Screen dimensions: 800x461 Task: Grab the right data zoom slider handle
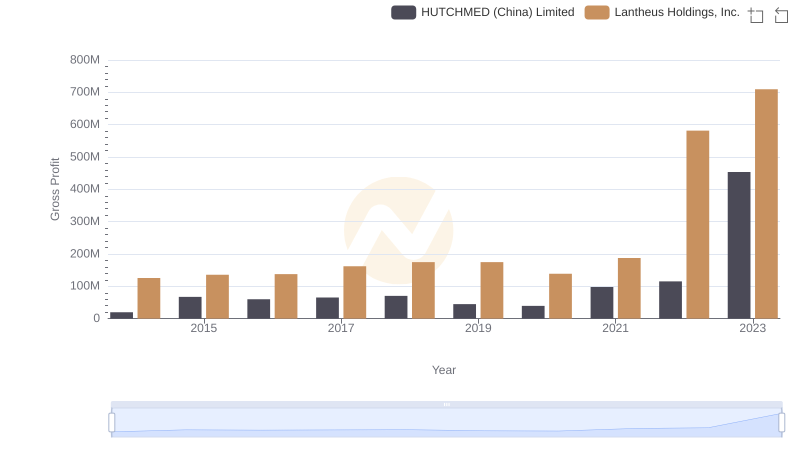782,422
